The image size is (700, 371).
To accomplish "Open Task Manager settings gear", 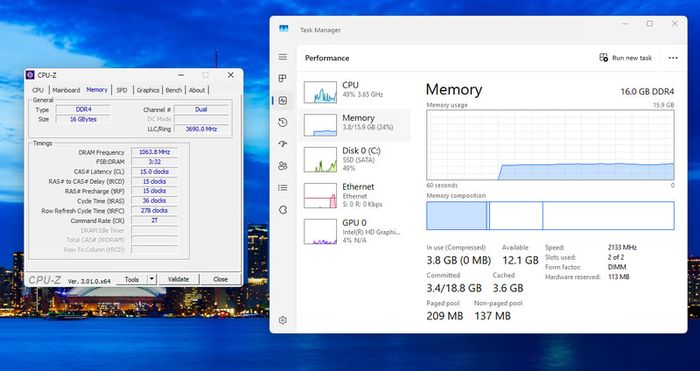I will pyautogui.click(x=283, y=320).
